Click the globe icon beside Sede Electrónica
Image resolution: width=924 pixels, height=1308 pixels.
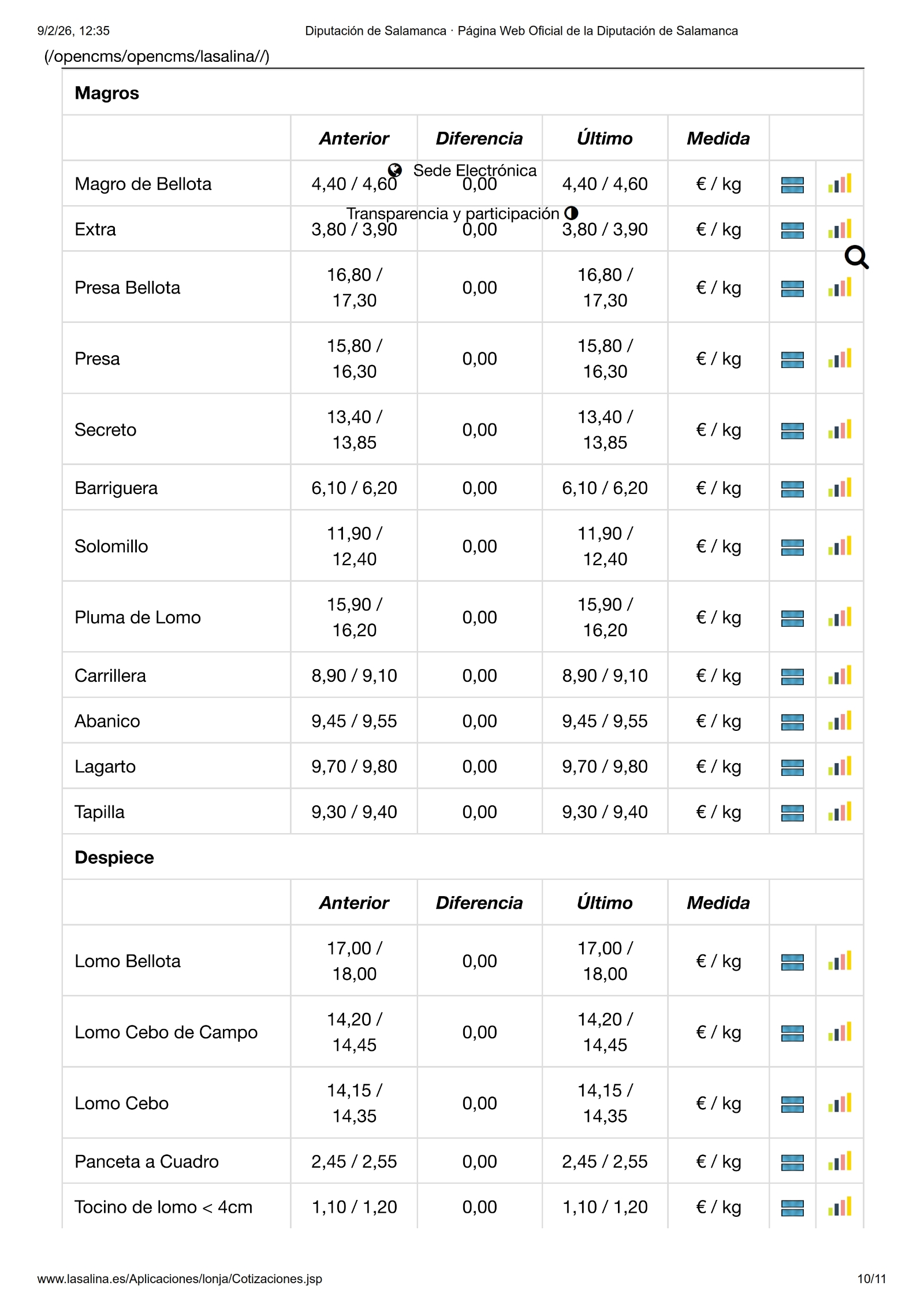click(395, 170)
